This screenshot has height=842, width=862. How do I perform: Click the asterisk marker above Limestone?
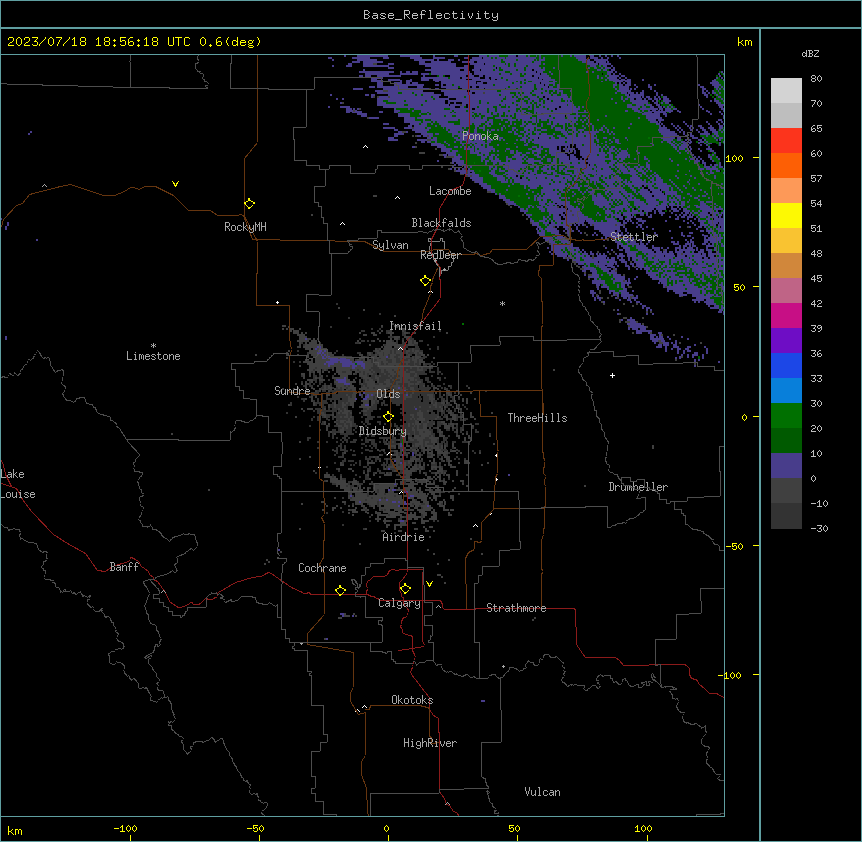[153, 346]
